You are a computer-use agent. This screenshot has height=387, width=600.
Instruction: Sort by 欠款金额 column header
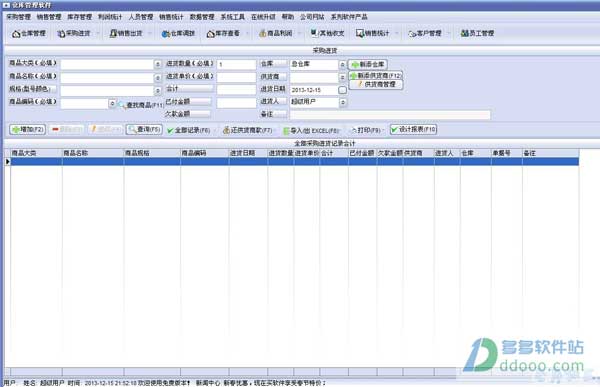pos(390,153)
